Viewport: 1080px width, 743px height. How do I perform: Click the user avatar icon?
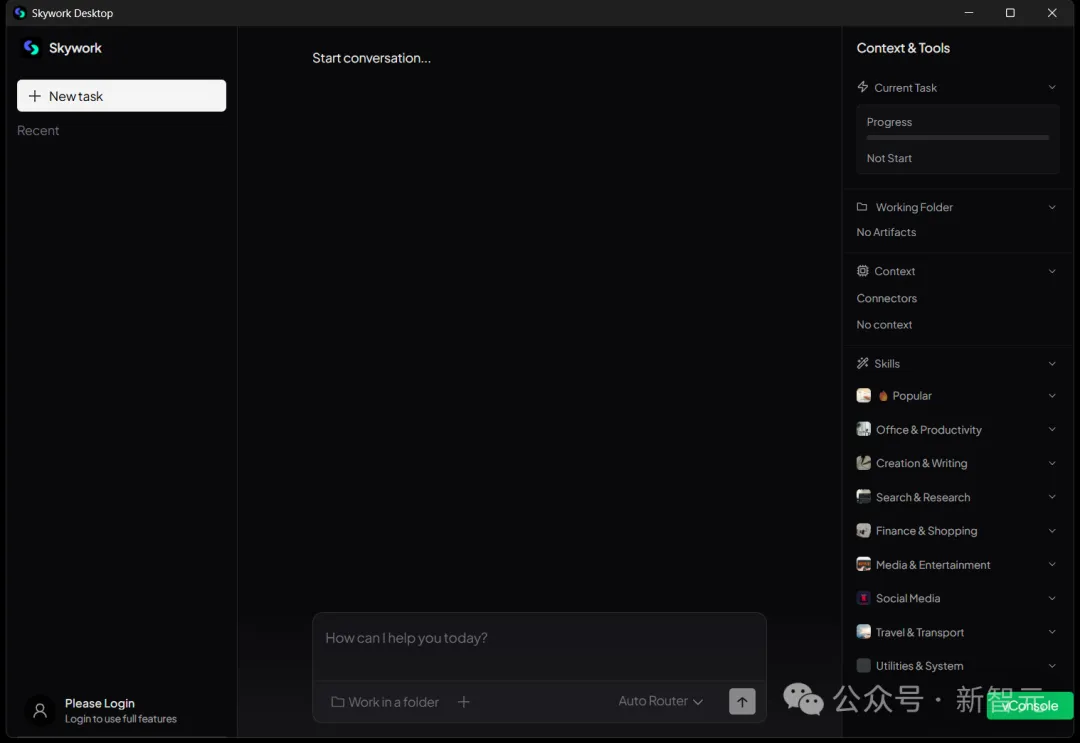[40, 711]
